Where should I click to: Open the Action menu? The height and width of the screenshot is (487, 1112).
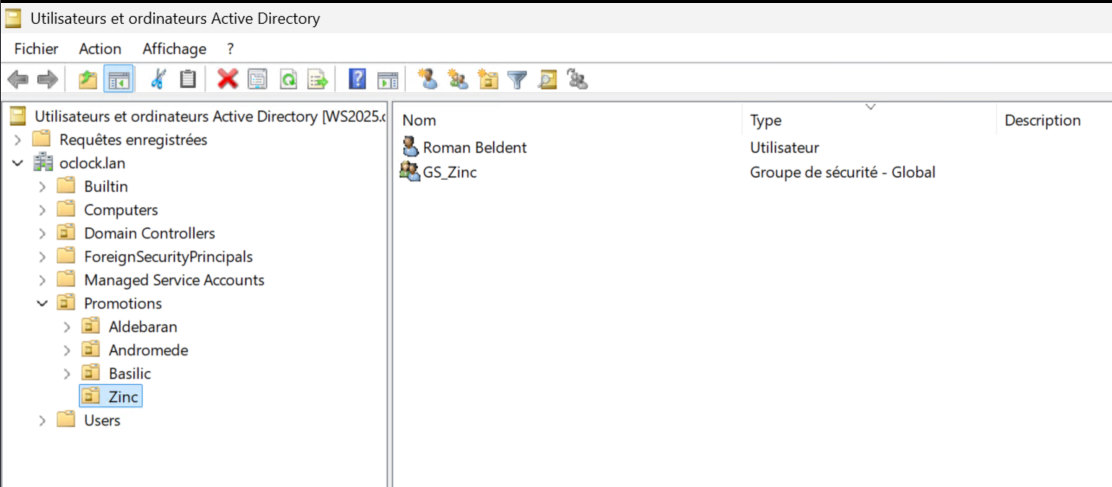(100, 48)
